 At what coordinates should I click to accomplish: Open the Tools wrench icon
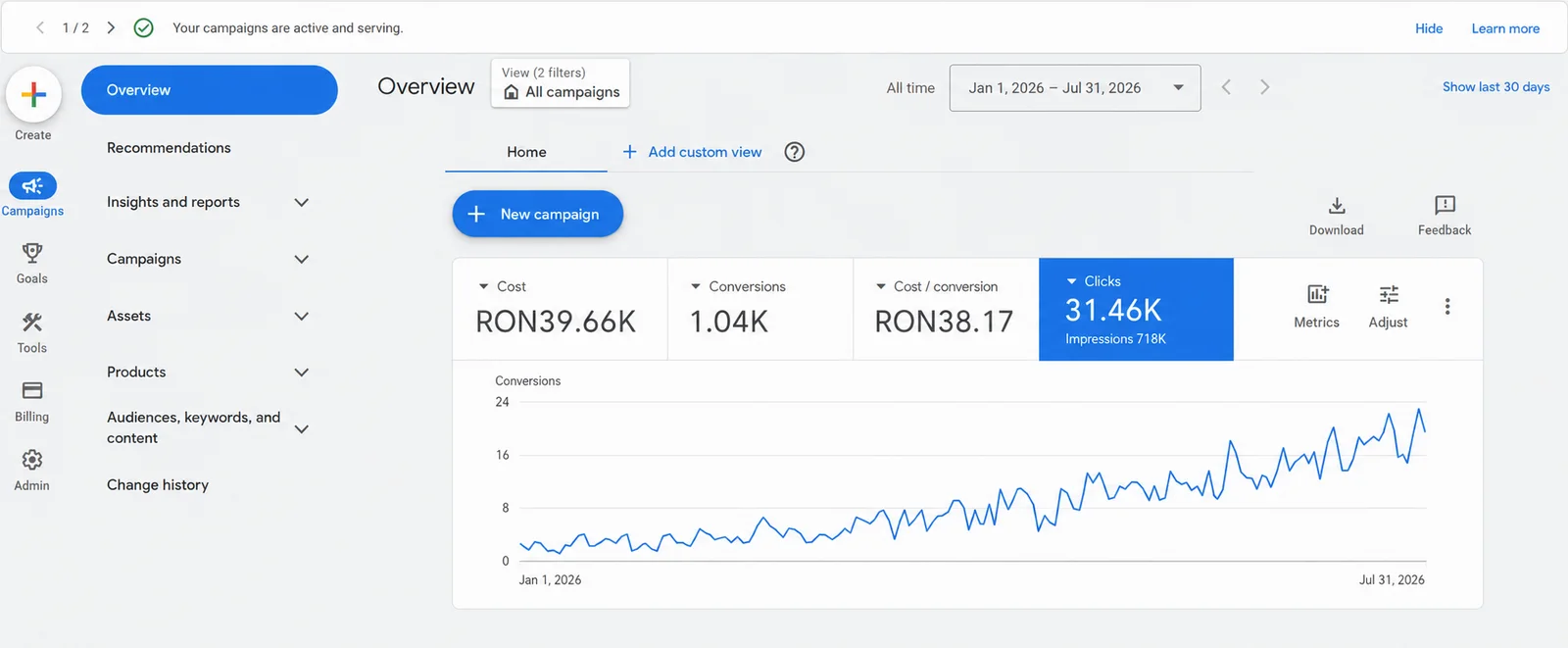(32, 322)
